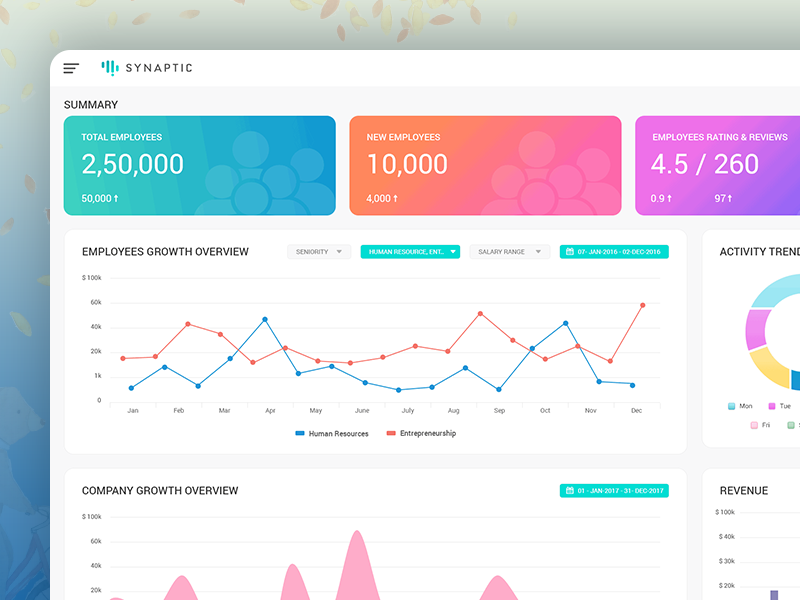Select the 07-Jan-2016 to 02-Dec-2016 date range
Viewport: 800px width, 600px height.
pyautogui.click(x=614, y=251)
